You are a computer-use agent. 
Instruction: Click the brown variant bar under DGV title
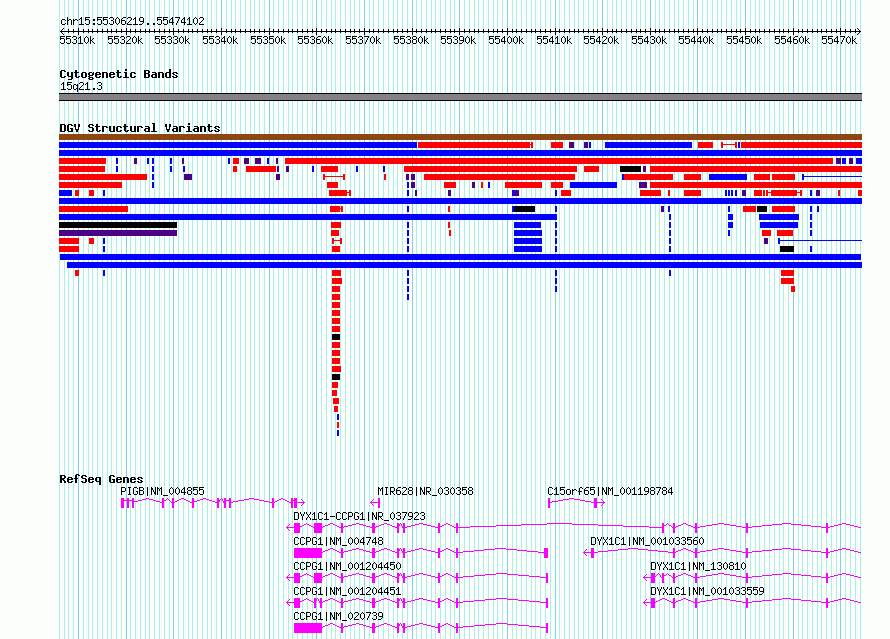point(460,137)
